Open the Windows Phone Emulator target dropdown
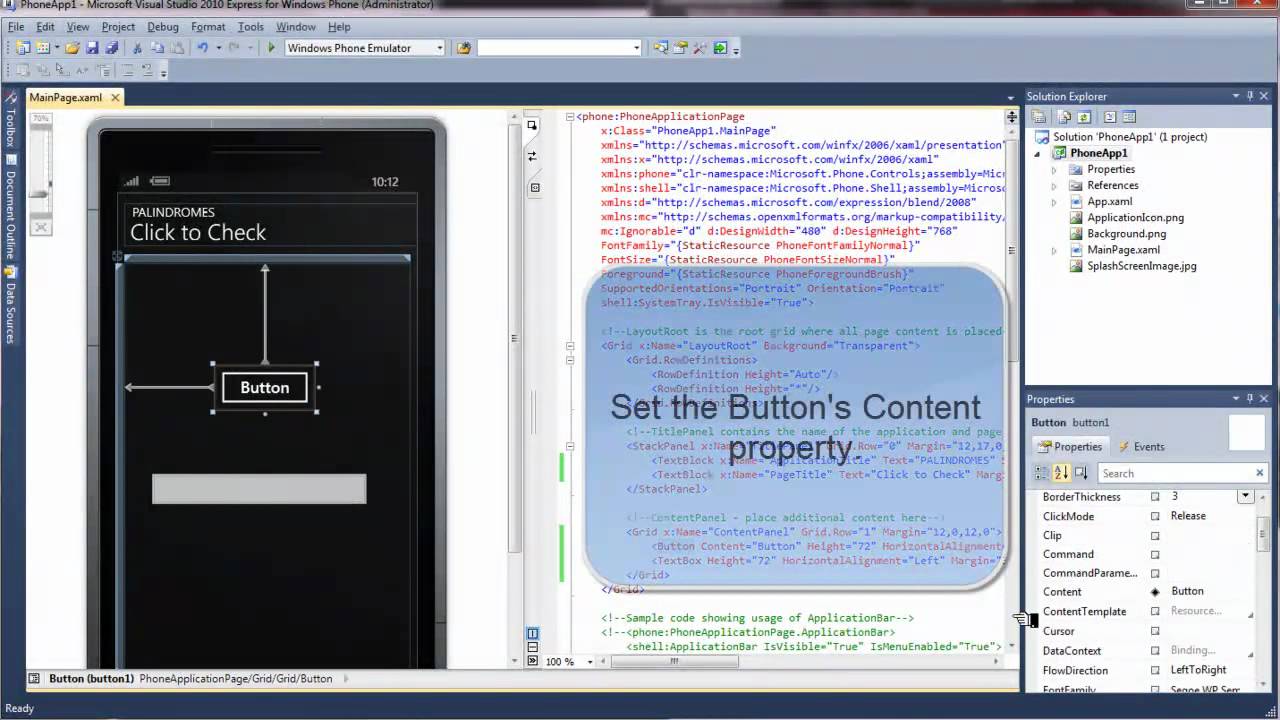Image resolution: width=1280 pixels, height=720 pixels. point(439,48)
